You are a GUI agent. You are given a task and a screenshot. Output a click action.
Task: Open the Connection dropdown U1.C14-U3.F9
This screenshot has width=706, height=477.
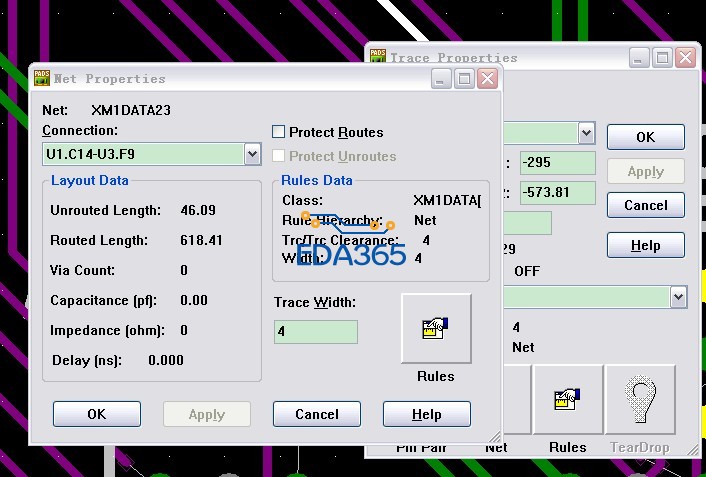pos(253,154)
